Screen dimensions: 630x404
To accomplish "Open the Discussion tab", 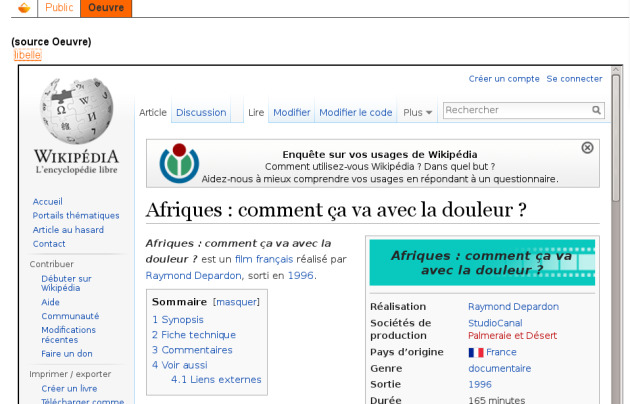I will coord(201,112).
